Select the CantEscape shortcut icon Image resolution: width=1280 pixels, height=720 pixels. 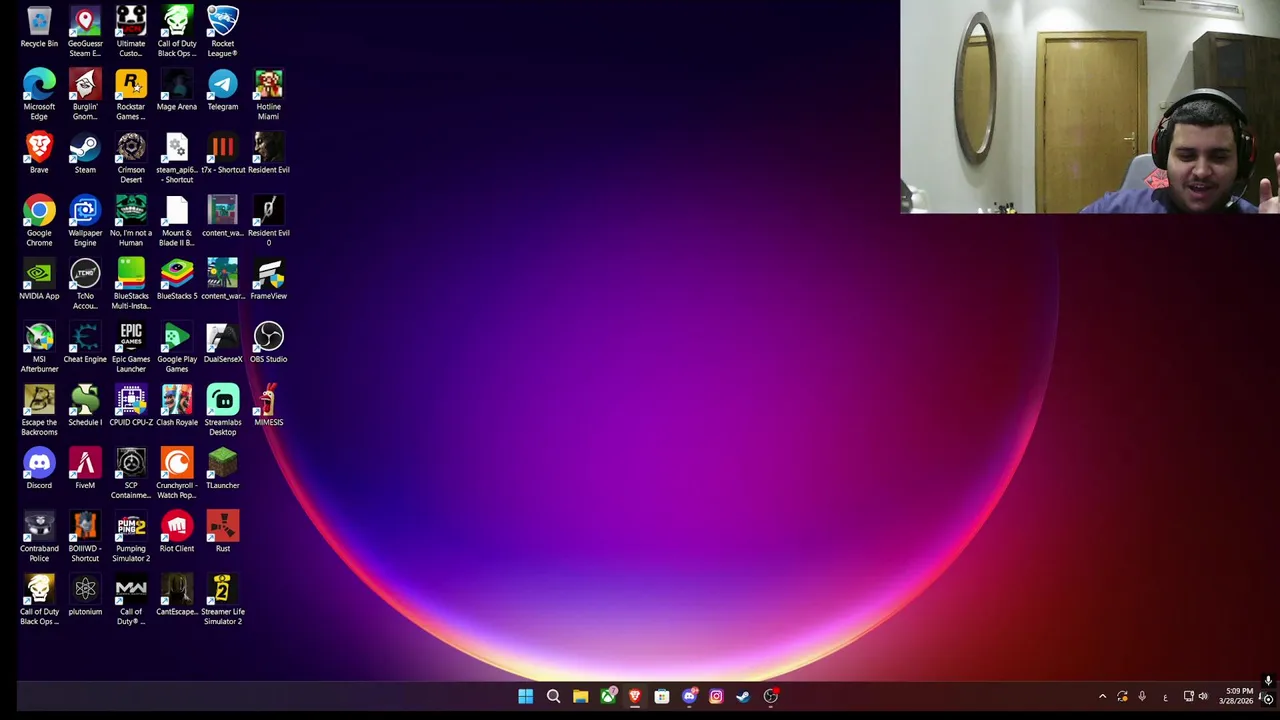(177, 594)
